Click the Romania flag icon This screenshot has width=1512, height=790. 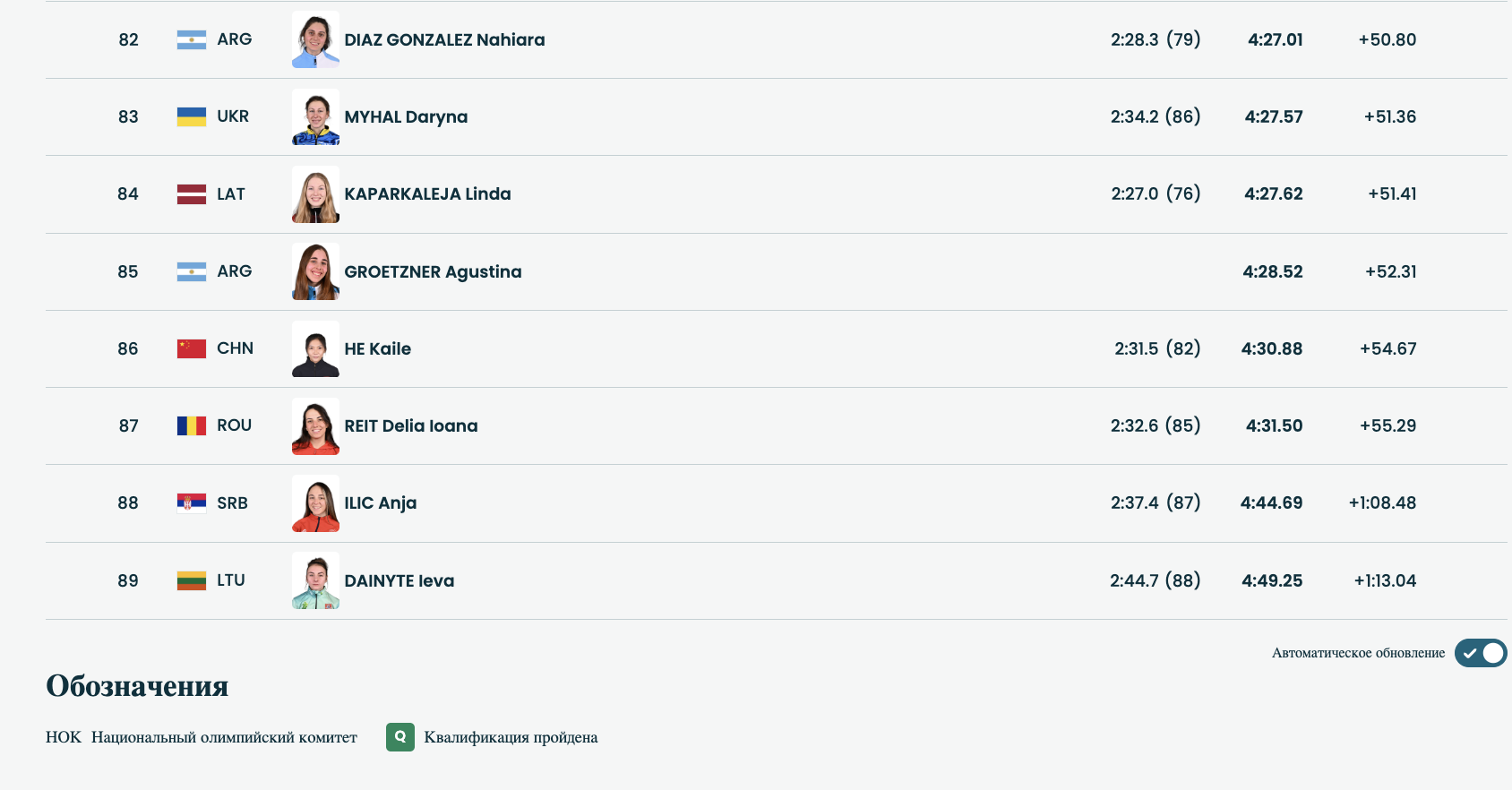pyautogui.click(x=192, y=425)
